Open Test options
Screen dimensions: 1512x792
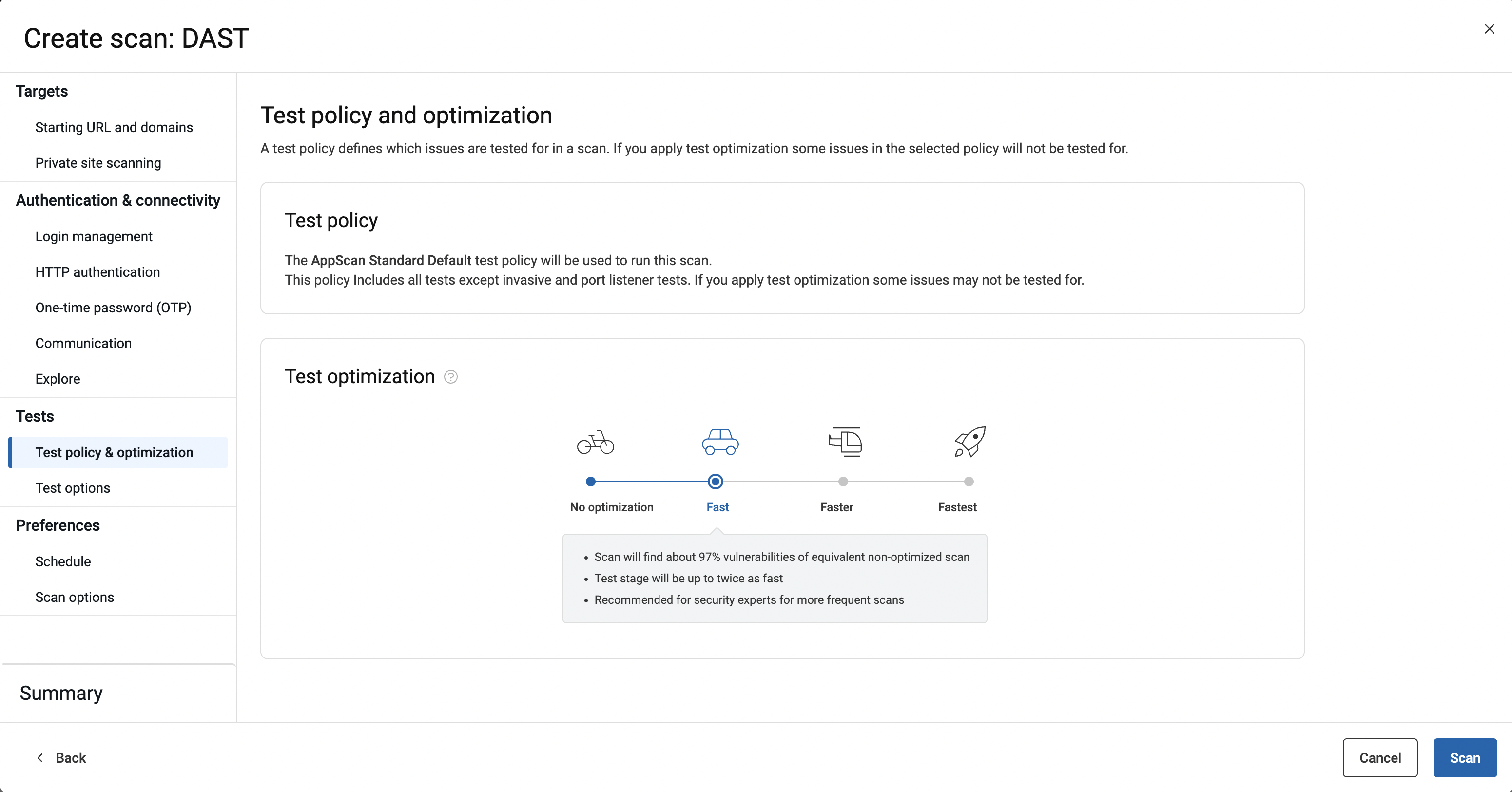[73, 488]
